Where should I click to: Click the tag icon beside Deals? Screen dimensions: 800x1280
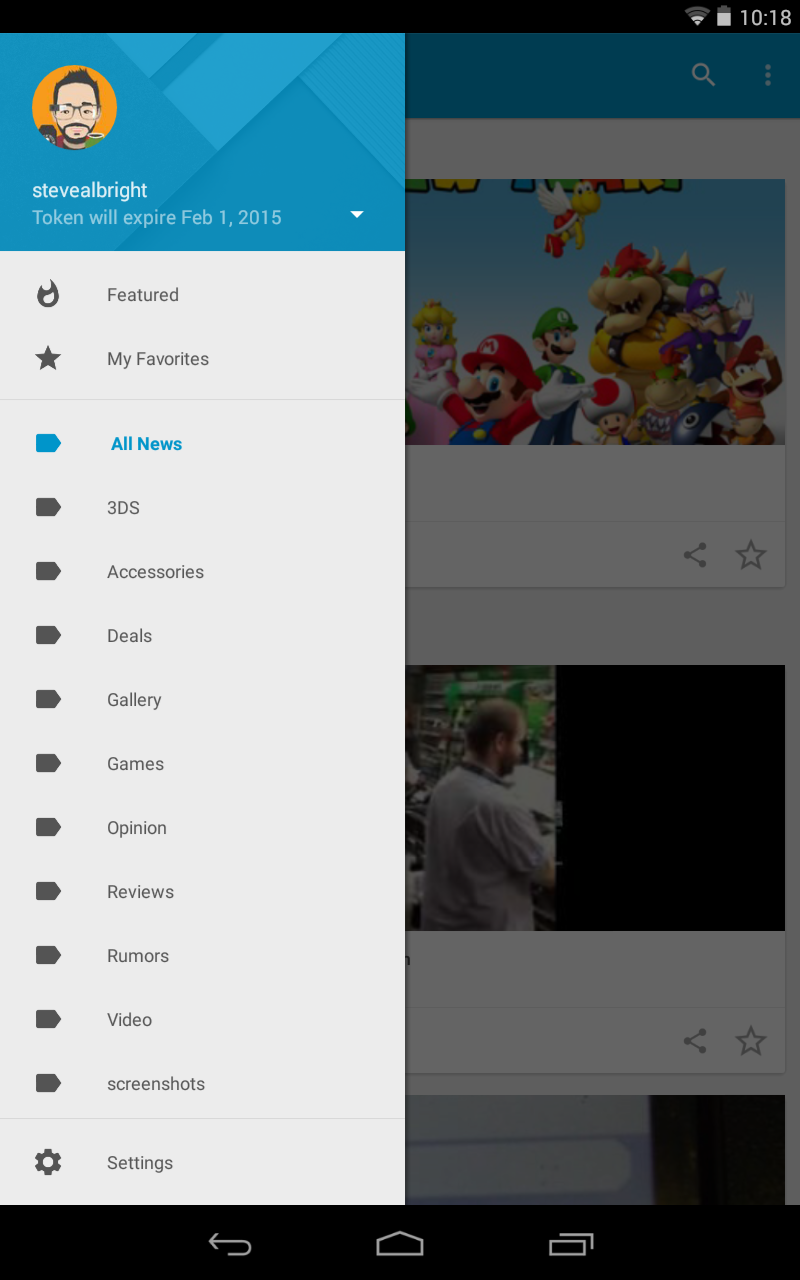point(48,635)
